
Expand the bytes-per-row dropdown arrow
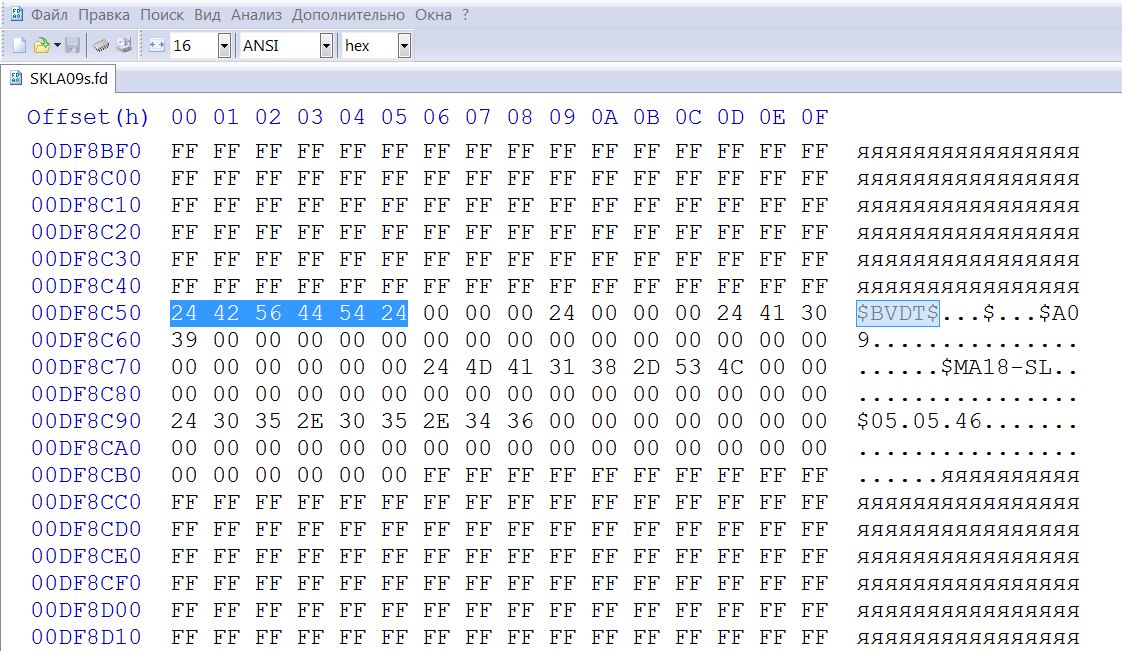coord(224,46)
